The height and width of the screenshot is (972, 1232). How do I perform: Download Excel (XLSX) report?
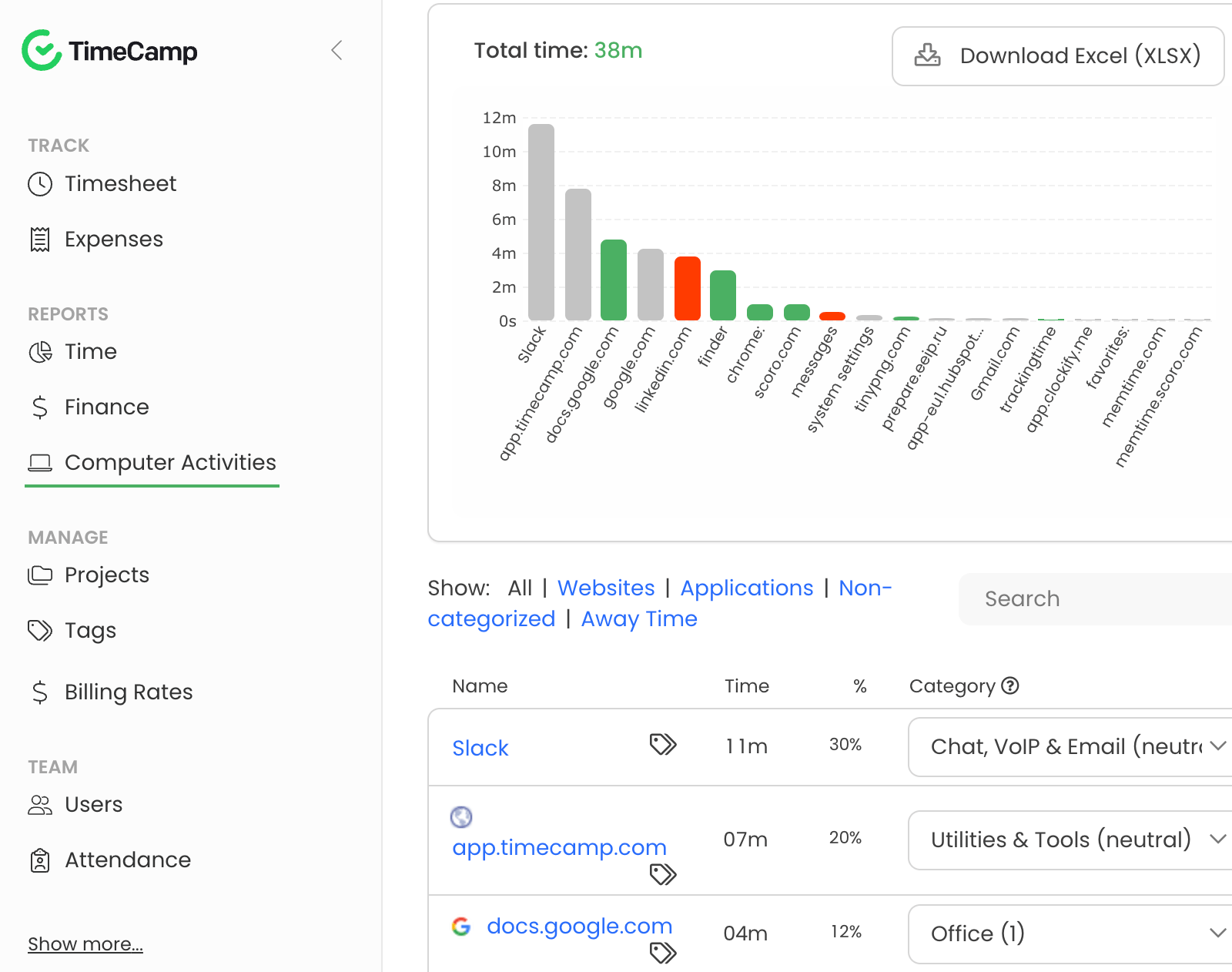[1058, 56]
